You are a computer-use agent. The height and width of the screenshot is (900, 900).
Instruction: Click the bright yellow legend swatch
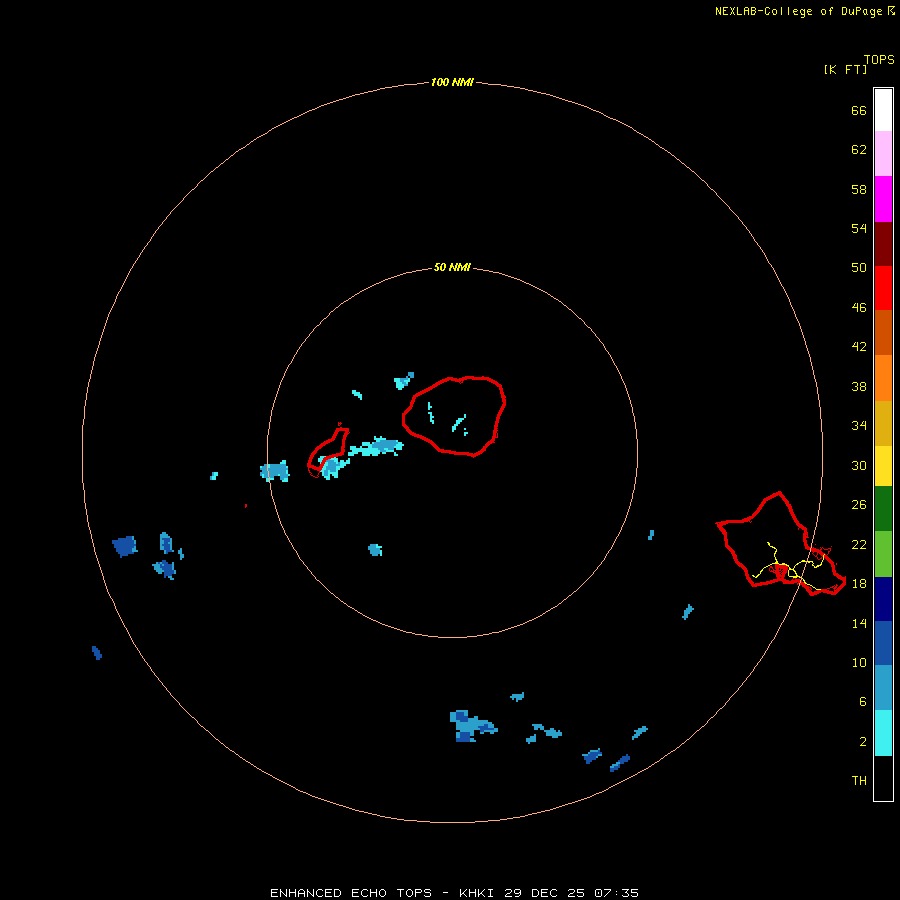pos(883,466)
